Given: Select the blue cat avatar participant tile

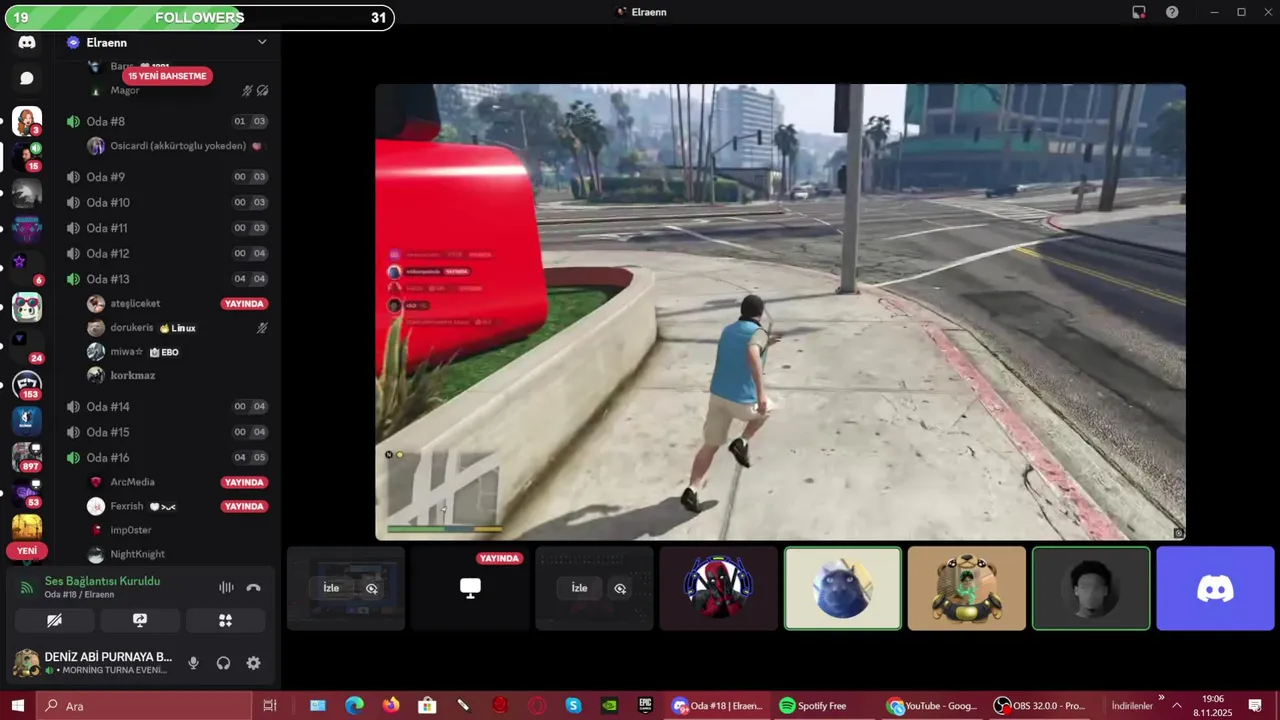Looking at the screenshot, I should click(x=842, y=588).
